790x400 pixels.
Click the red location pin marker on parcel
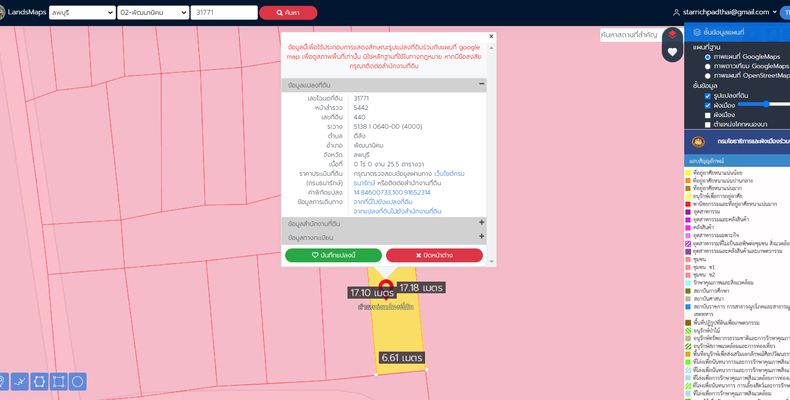point(386,288)
